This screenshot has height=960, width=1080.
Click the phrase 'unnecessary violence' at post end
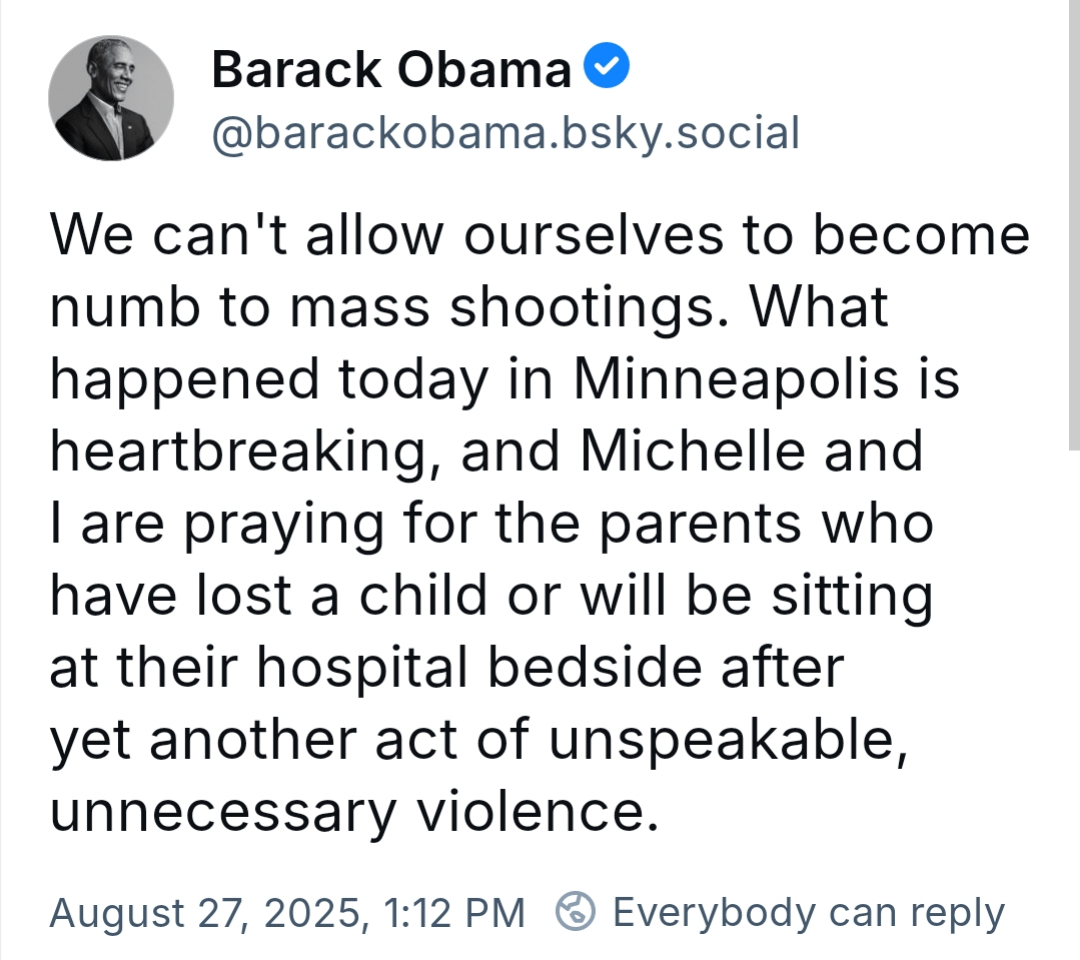[355, 813]
